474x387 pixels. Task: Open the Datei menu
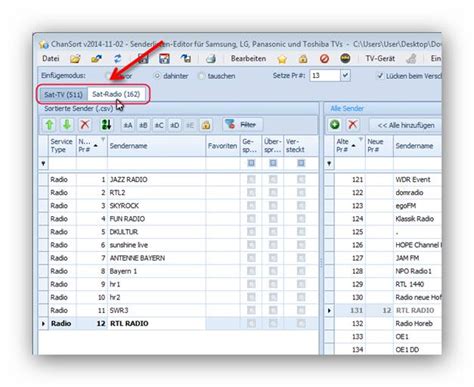51,59
